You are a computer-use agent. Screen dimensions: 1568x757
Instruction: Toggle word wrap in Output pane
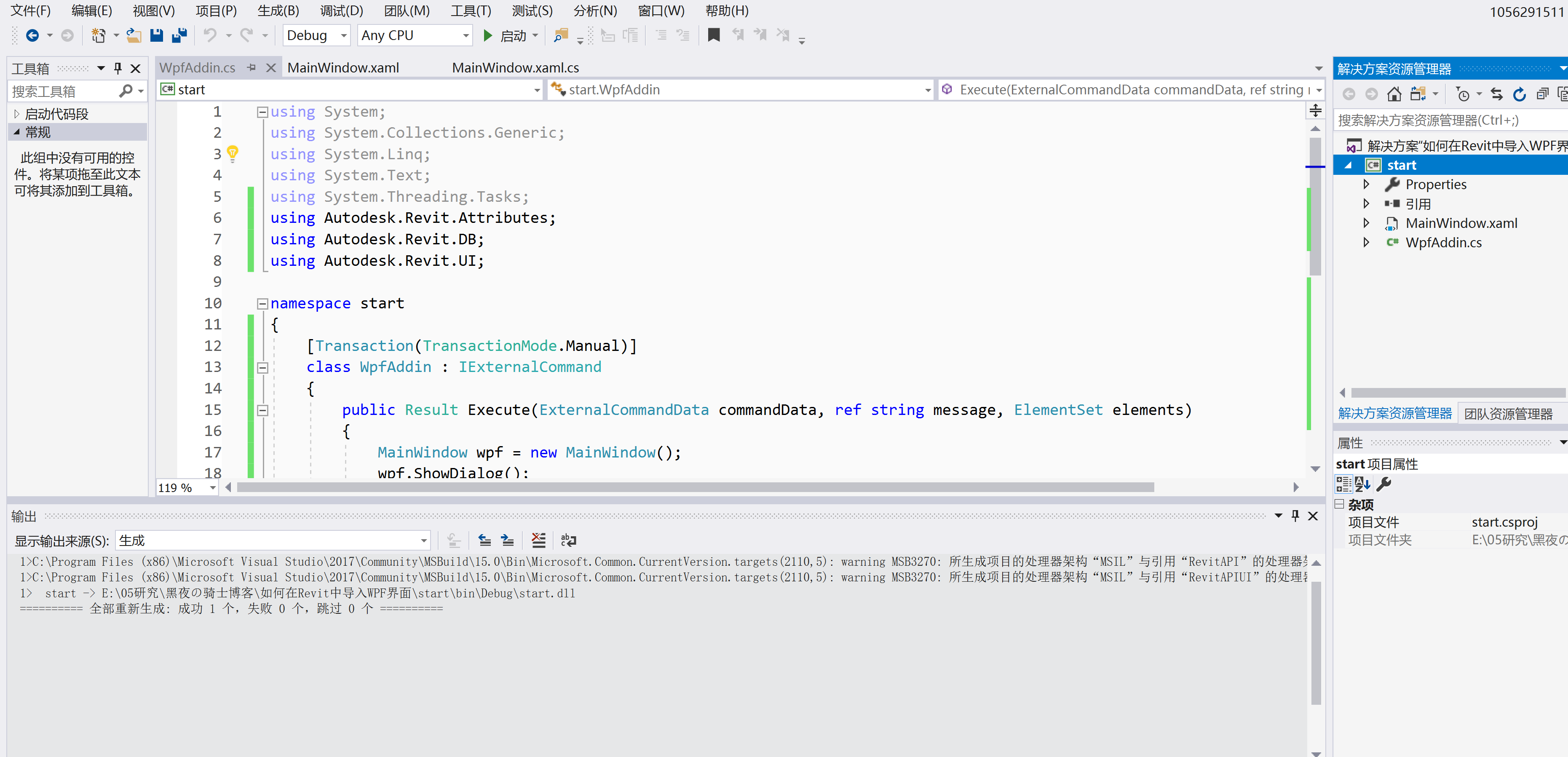click(x=569, y=540)
